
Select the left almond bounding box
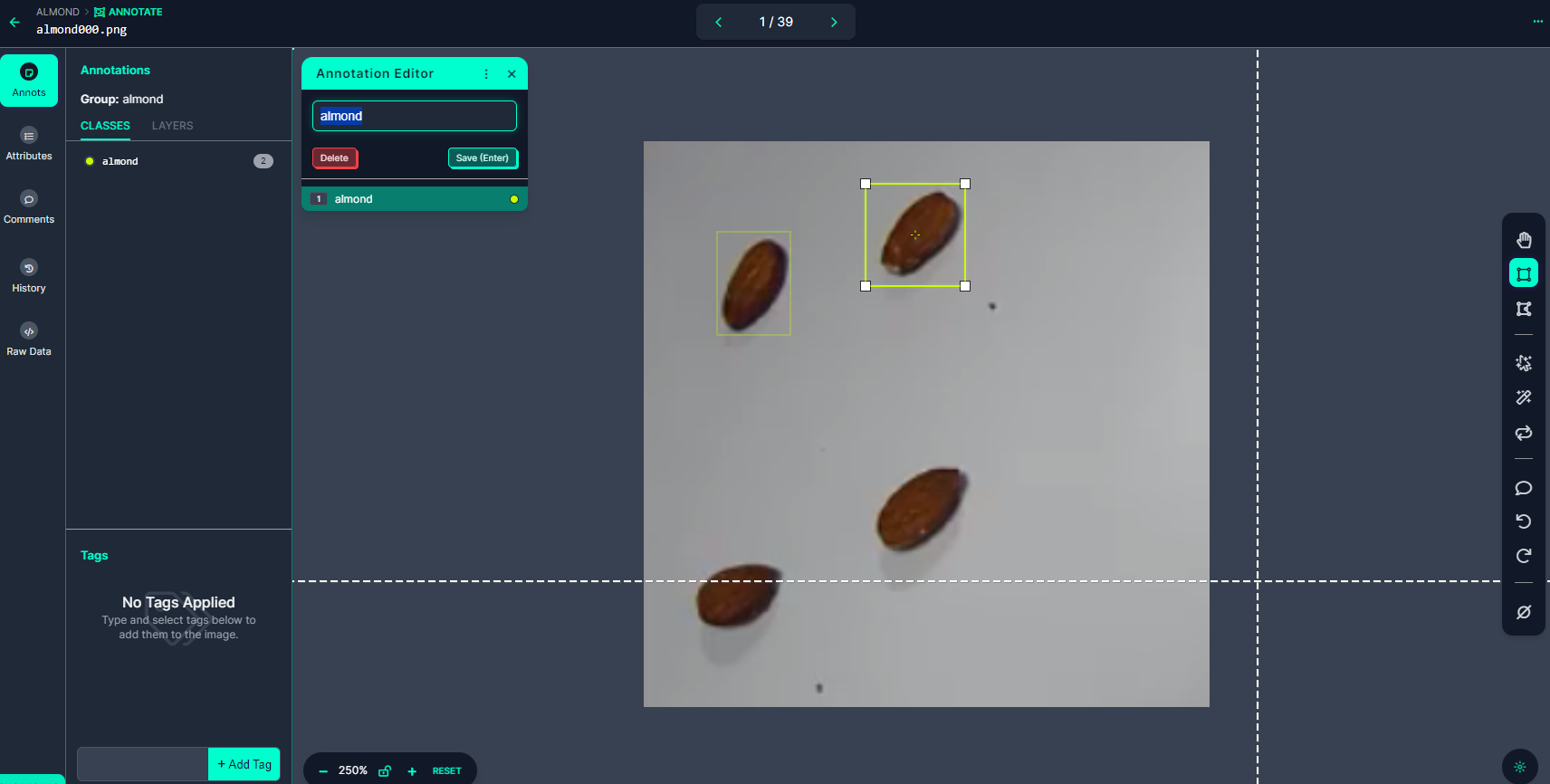tap(753, 283)
